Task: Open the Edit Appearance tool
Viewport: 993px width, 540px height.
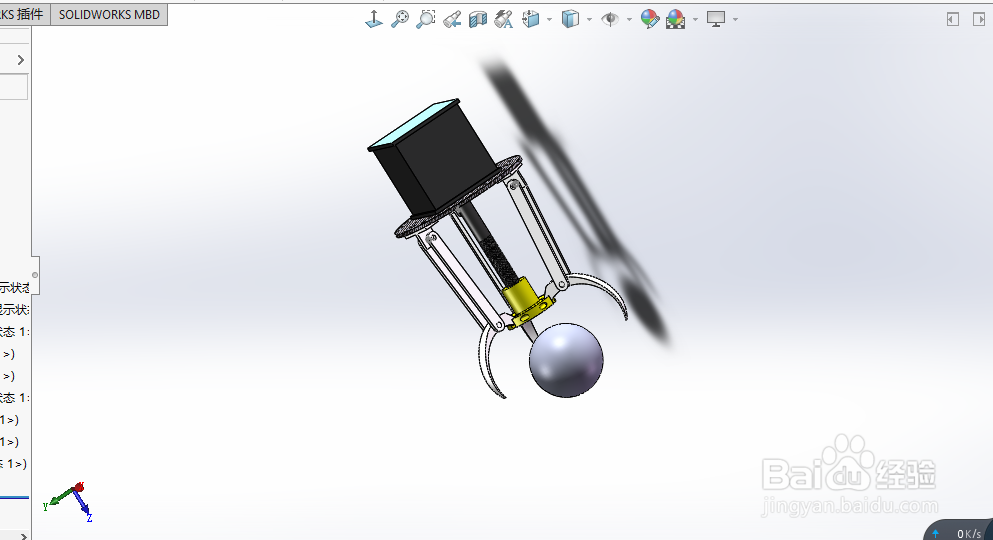Action: pos(650,19)
